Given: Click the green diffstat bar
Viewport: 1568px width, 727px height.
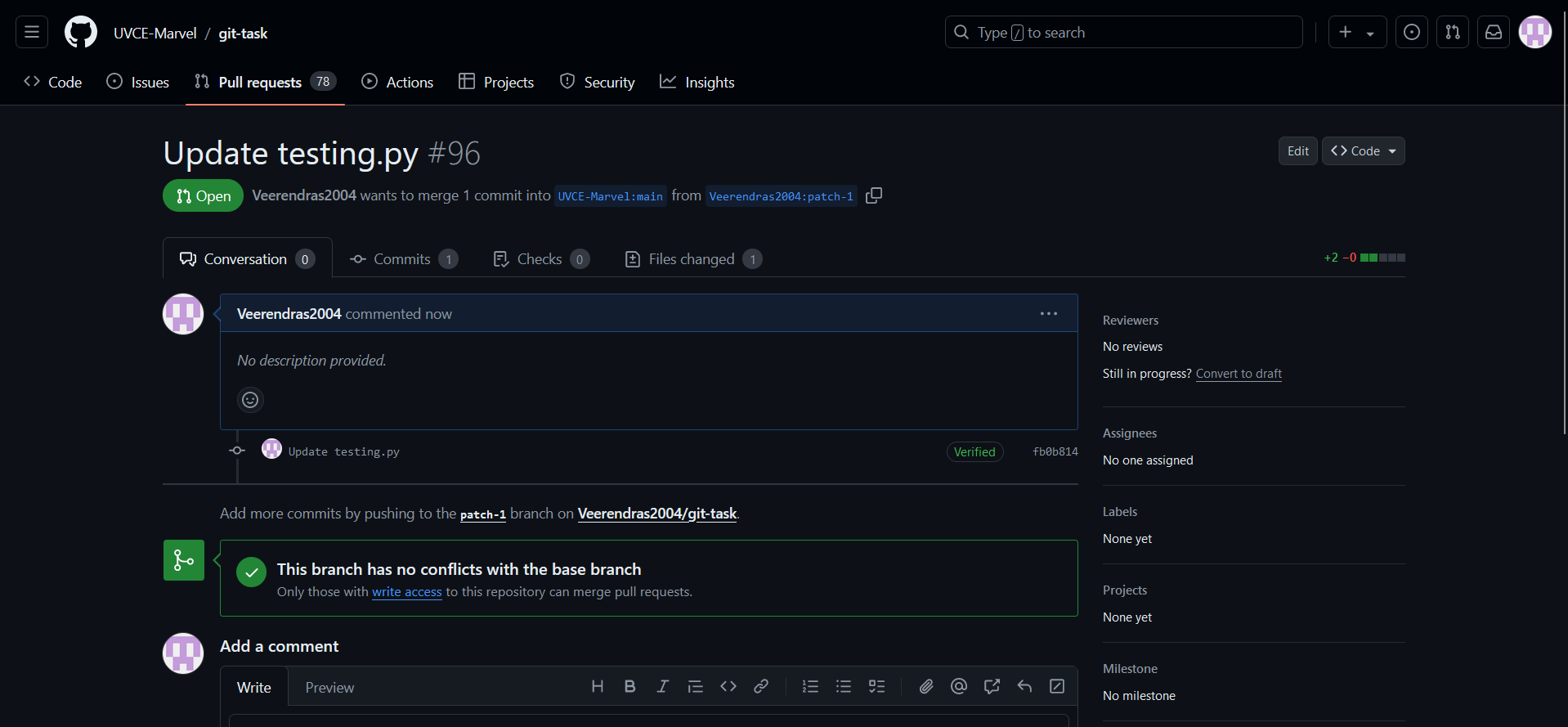Looking at the screenshot, I should 1382,258.
